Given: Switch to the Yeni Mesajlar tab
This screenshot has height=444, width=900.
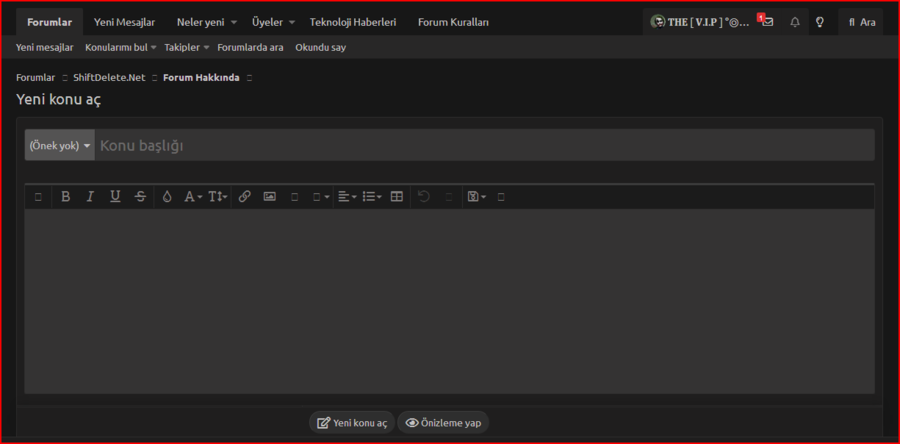Looking at the screenshot, I should click(x=124, y=22).
